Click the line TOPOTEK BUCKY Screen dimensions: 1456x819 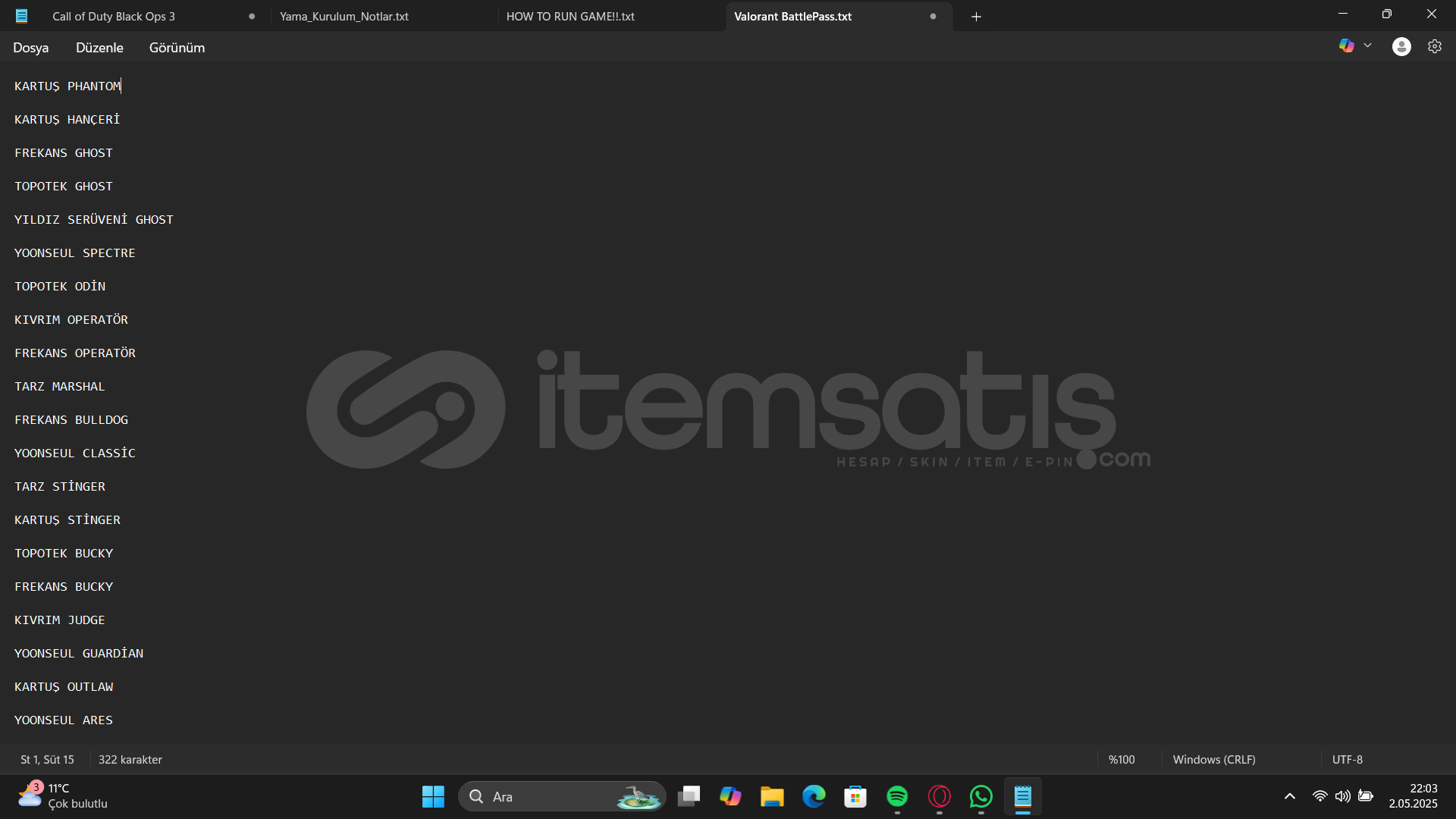64,554
